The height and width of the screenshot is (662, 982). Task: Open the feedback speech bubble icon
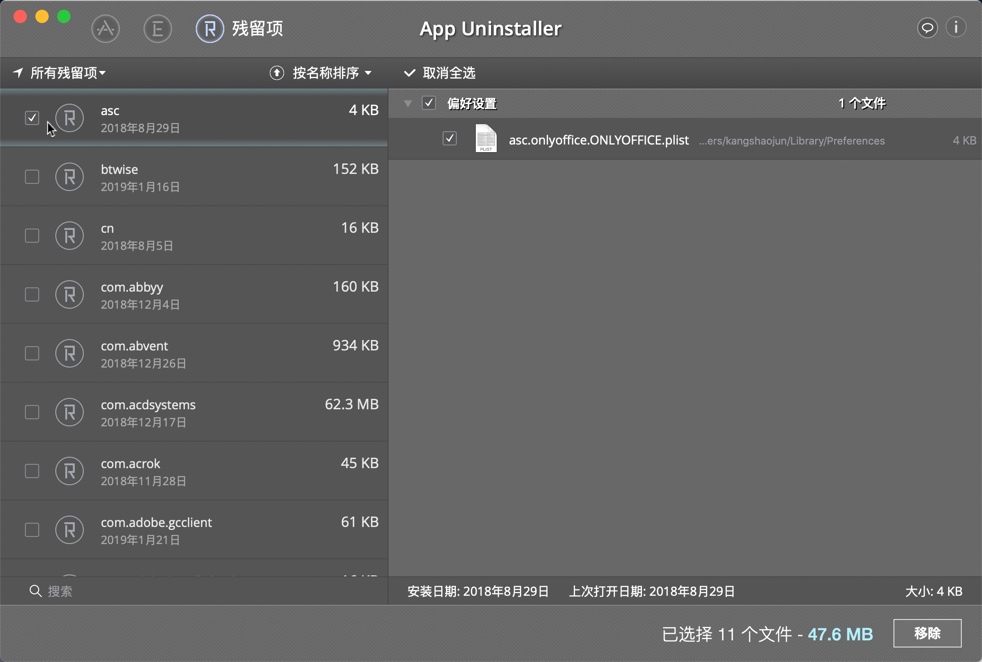coord(926,28)
